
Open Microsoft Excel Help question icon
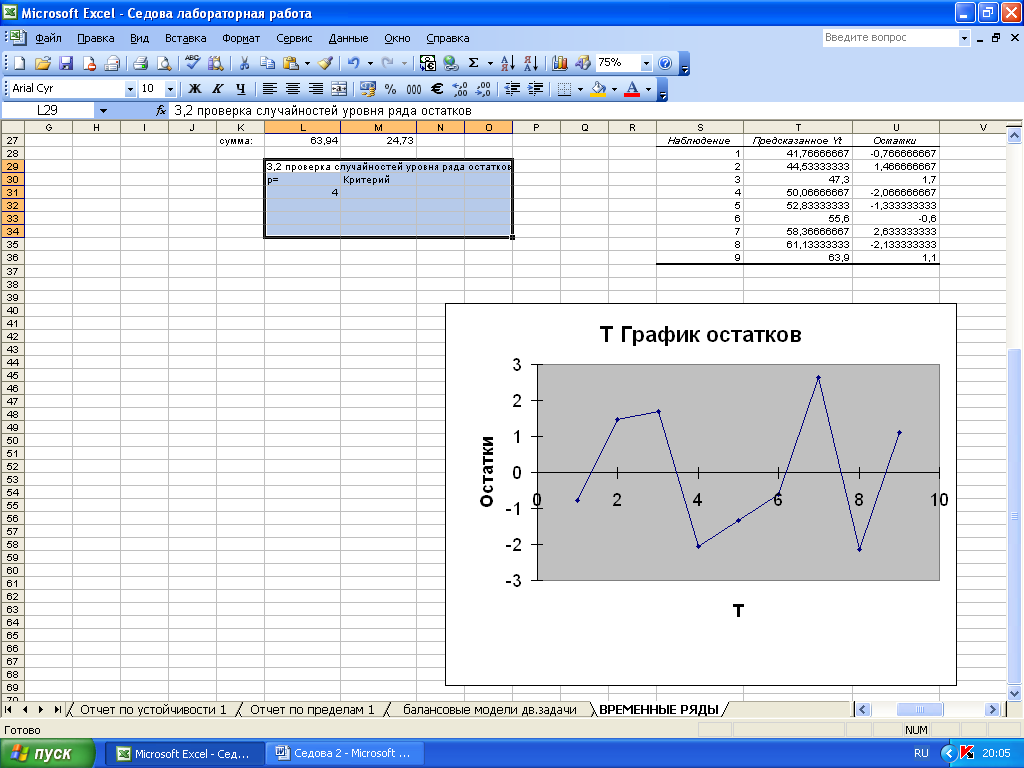[x=665, y=63]
